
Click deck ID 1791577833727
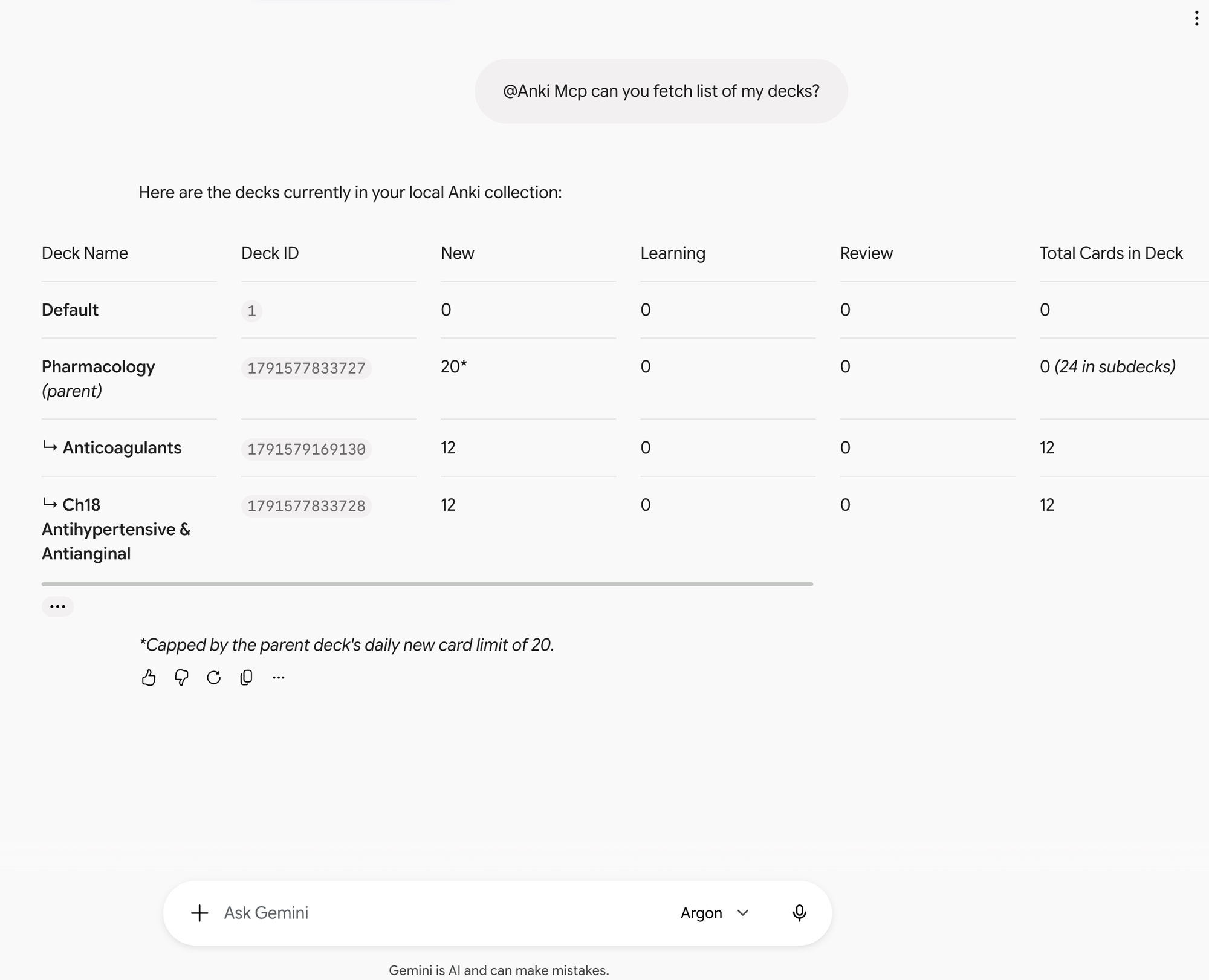(x=306, y=368)
